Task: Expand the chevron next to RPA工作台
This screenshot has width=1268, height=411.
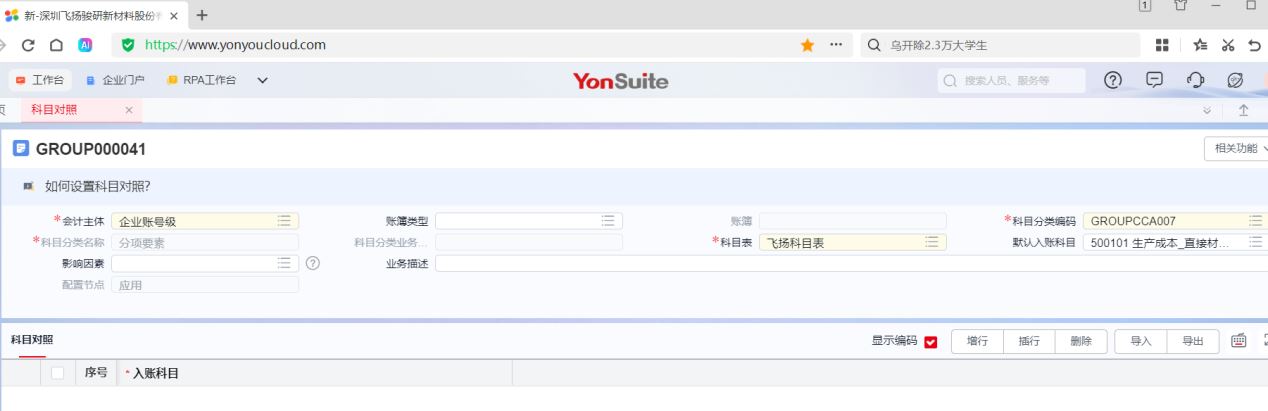Action: 262,81
